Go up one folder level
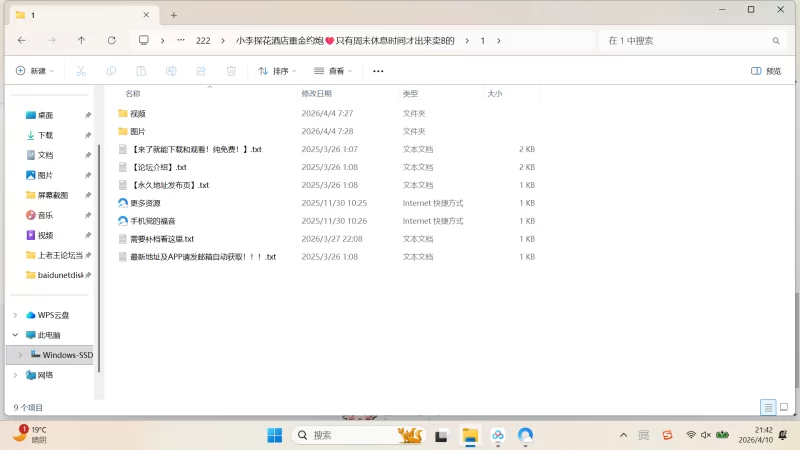This screenshot has width=800, height=450. point(81,41)
